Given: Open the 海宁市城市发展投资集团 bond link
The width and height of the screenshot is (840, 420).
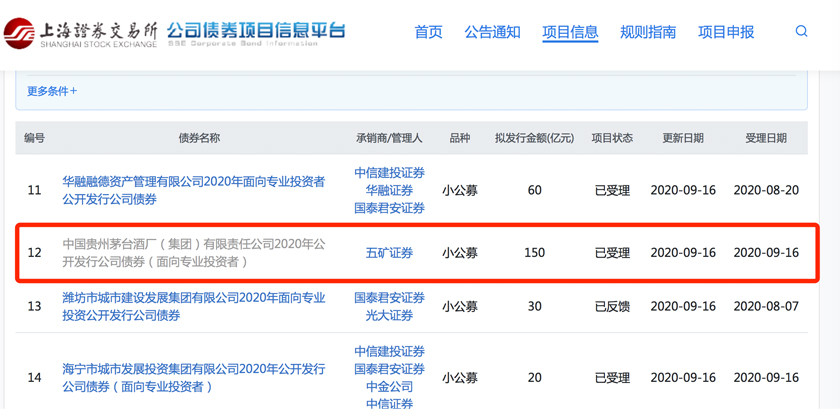Looking at the screenshot, I should (x=193, y=378).
